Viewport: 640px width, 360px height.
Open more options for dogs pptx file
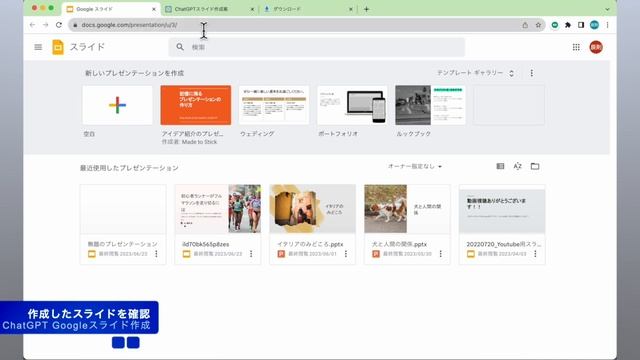440,254
